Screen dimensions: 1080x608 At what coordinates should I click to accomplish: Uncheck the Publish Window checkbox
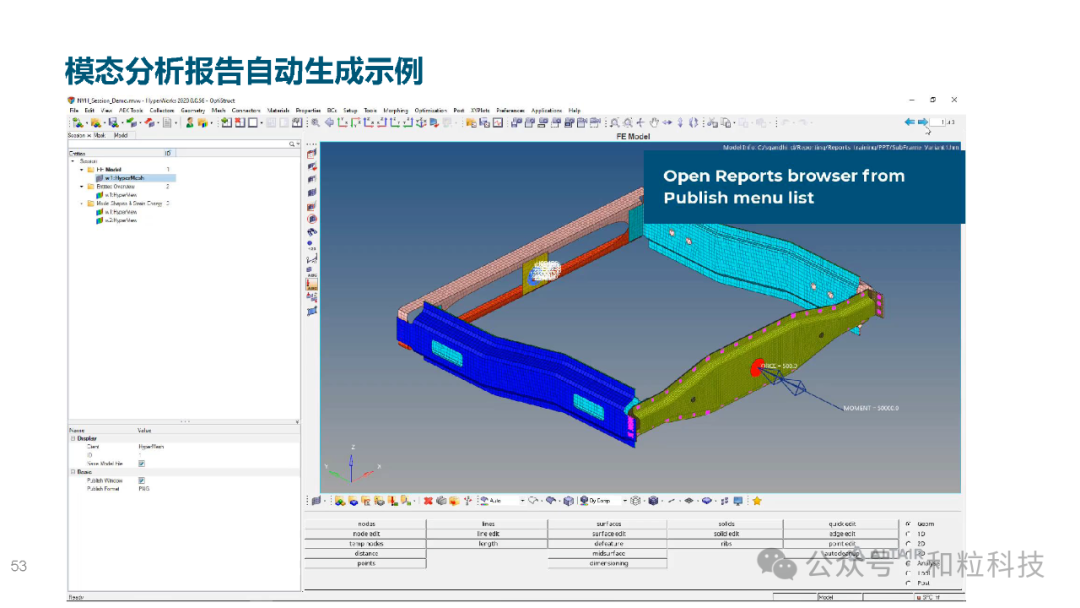141,480
